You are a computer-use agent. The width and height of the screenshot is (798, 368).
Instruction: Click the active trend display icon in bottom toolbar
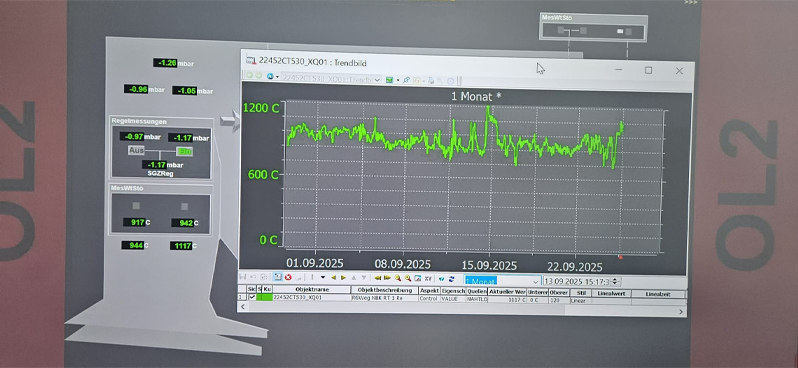278,277
